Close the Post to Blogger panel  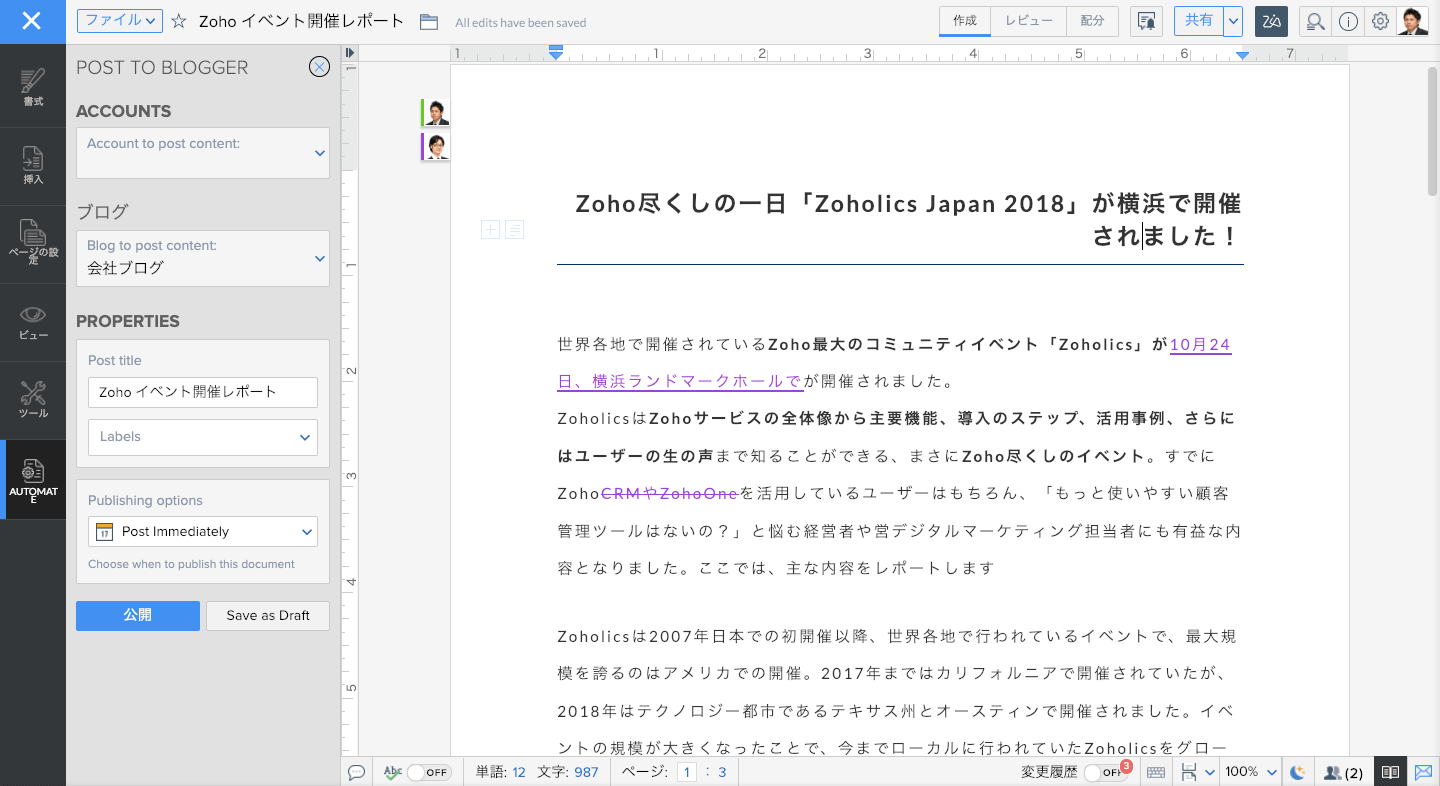(319, 67)
